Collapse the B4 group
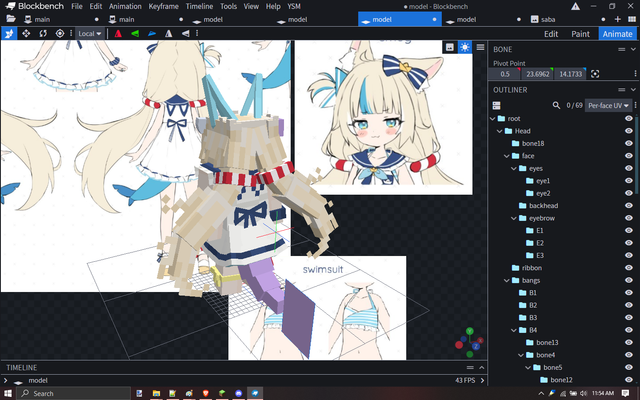Image resolution: width=640 pixels, height=400 pixels. click(x=513, y=330)
